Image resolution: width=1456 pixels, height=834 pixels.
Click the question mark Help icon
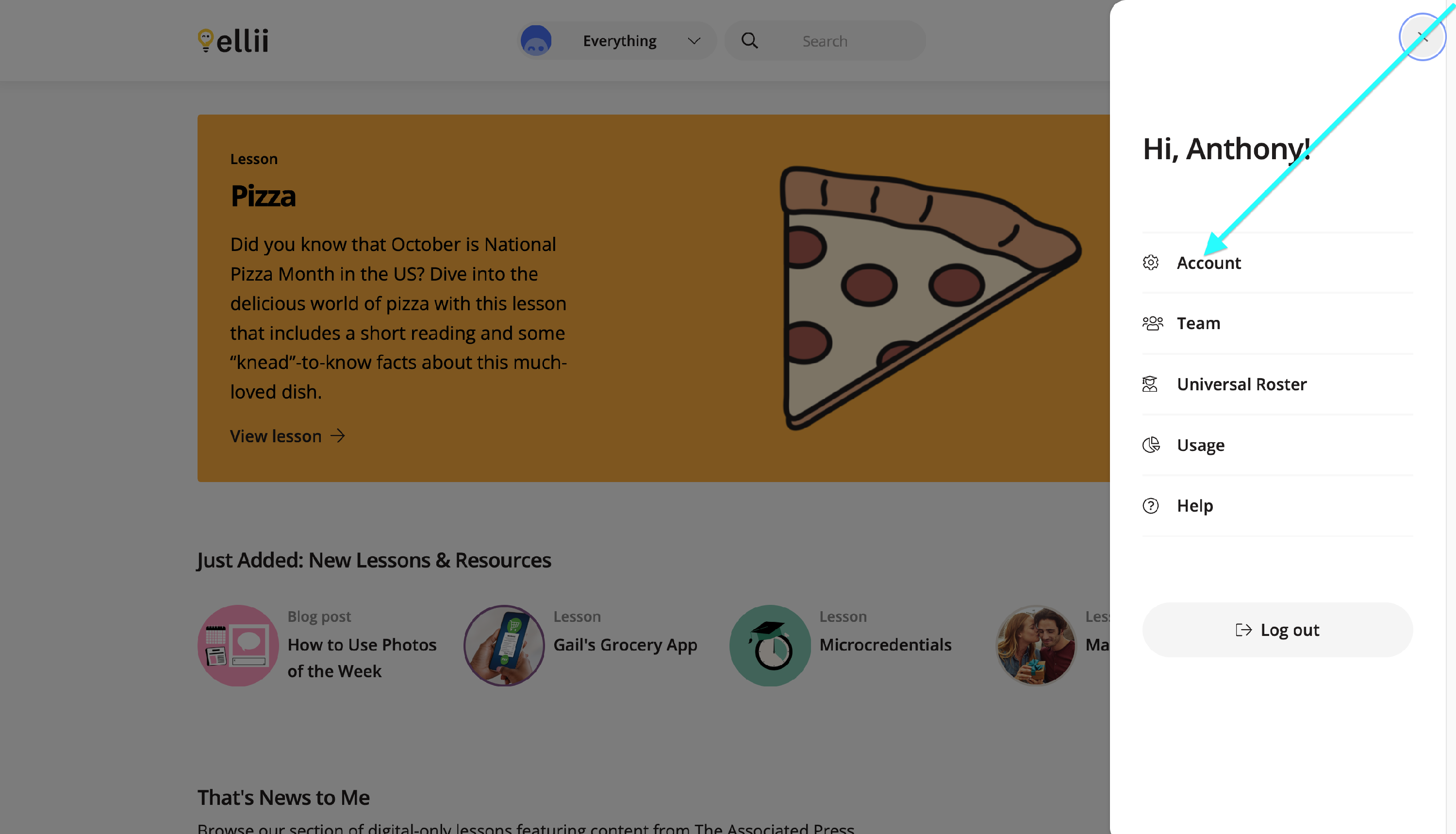pos(1150,505)
